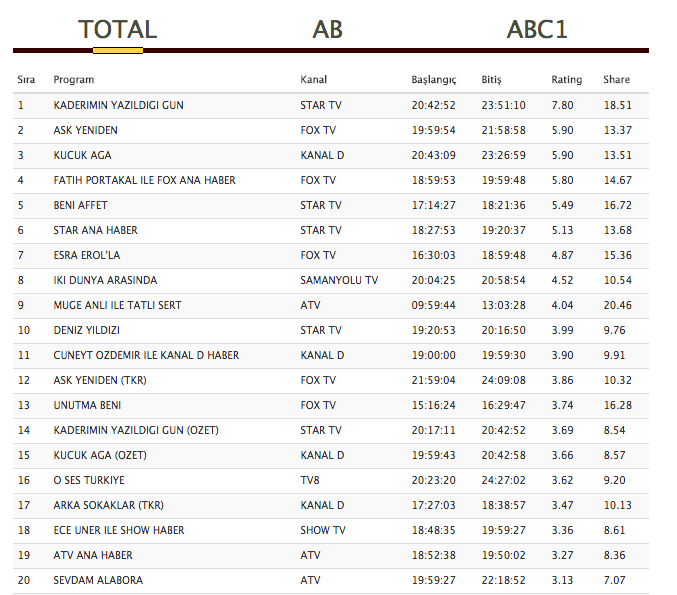The width and height of the screenshot is (677, 595).
Task: Click ARKA SOKAKLAR (TKR) program name
Action: (x=108, y=506)
